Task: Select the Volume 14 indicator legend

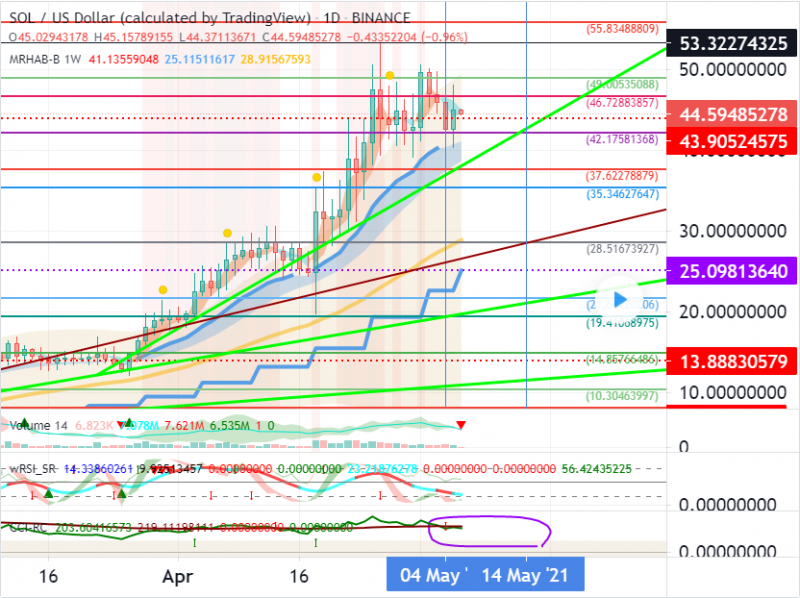Action: point(38,425)
